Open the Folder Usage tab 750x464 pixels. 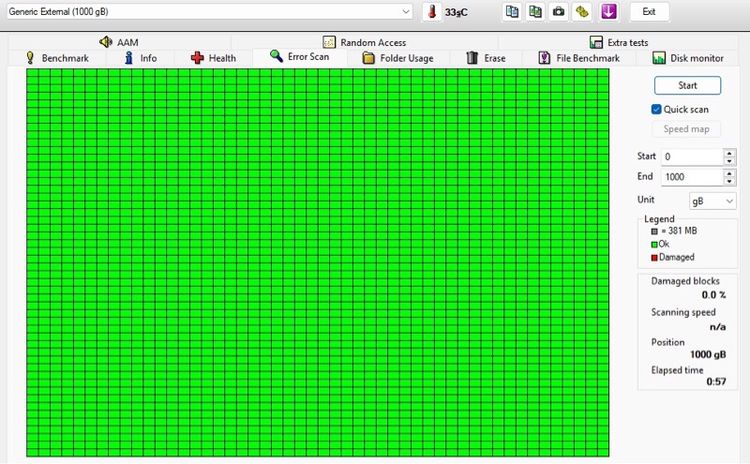tap(398, 58)
